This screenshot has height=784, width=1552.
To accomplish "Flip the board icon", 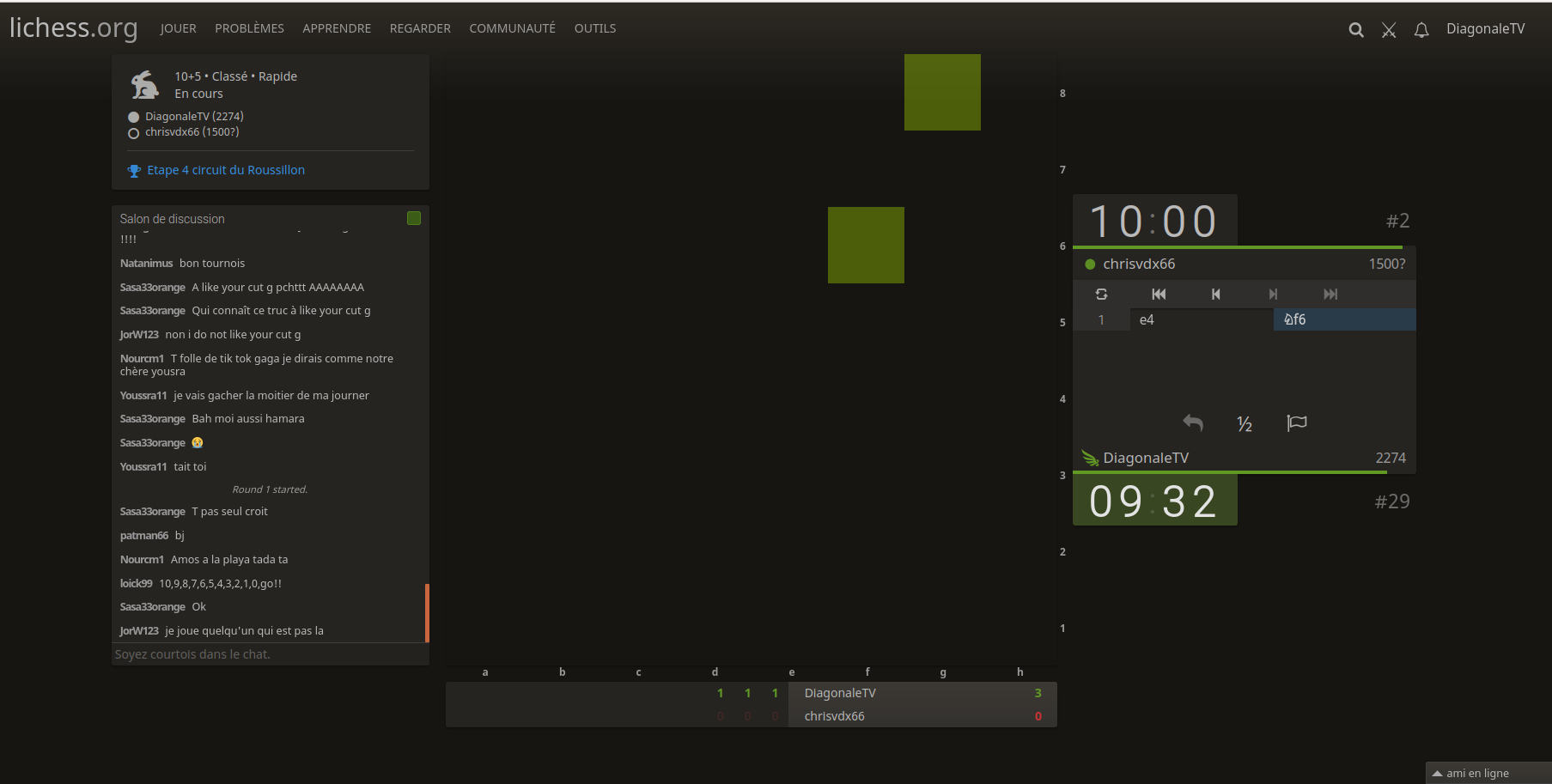I will (1101, 294).
